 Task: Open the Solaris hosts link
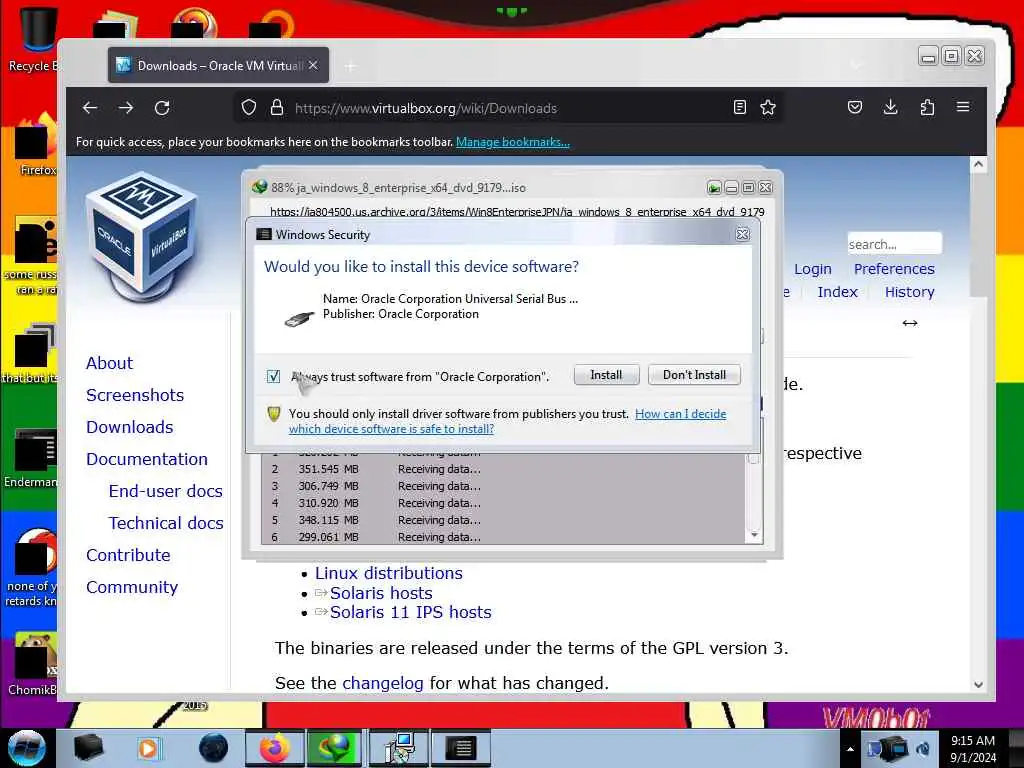click(381, 593)
